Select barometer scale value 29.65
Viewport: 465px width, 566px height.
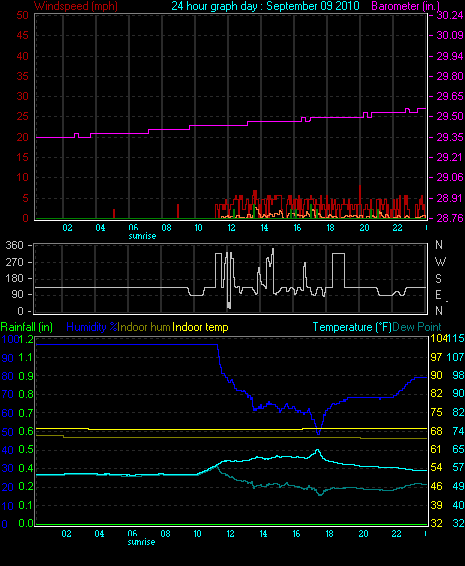[449, 96]
